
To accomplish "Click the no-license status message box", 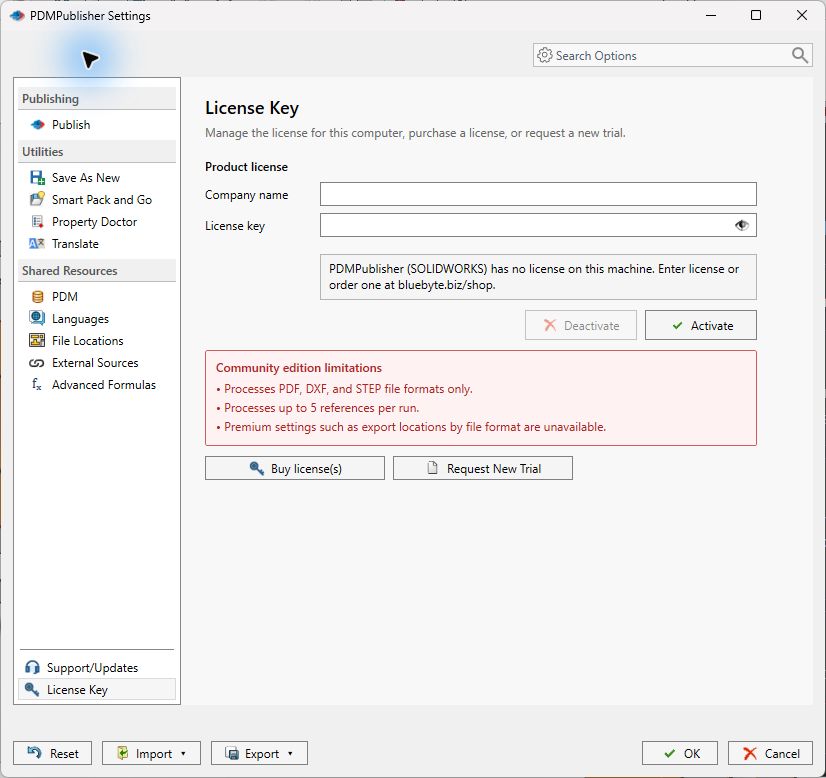I will 538,277.
